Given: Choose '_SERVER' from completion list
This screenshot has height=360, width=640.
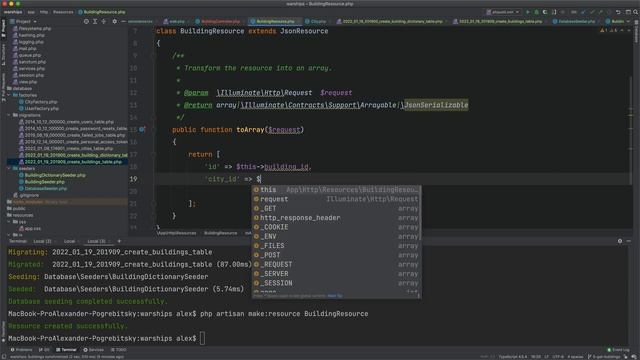Looking at the screenshot, I should coord(336,274).
